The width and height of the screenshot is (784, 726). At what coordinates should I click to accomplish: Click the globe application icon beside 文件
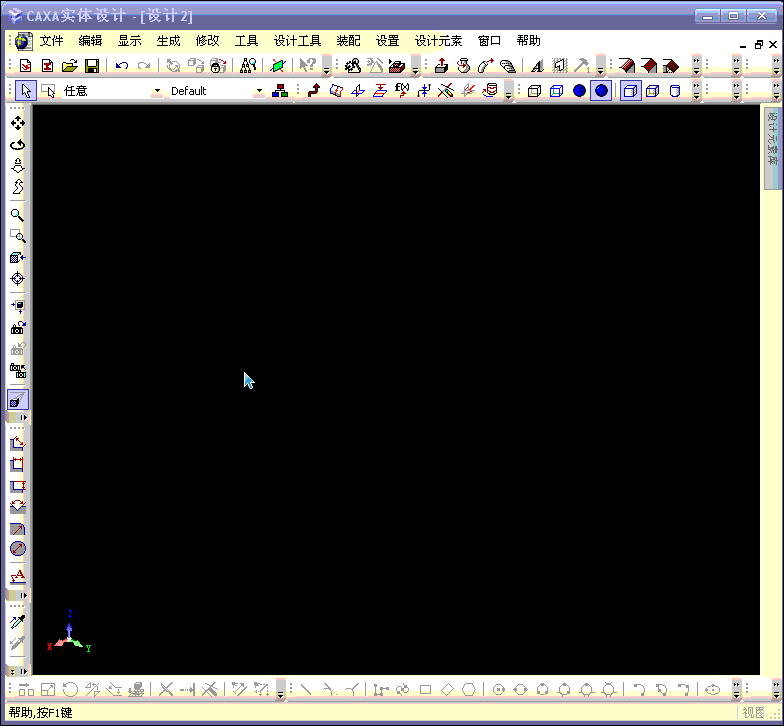pos(23,41)
